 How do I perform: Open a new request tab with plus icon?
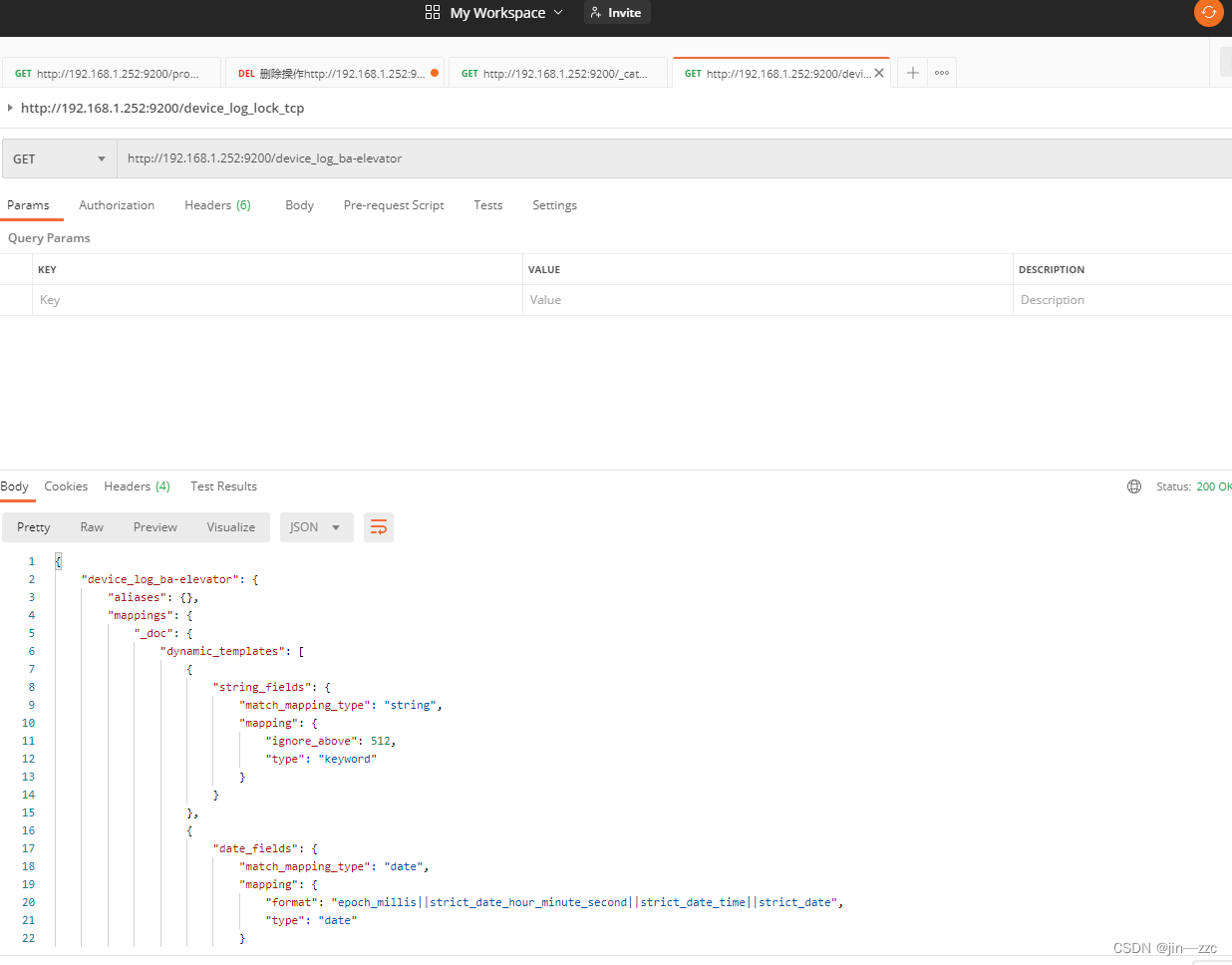tap(912, 73)
